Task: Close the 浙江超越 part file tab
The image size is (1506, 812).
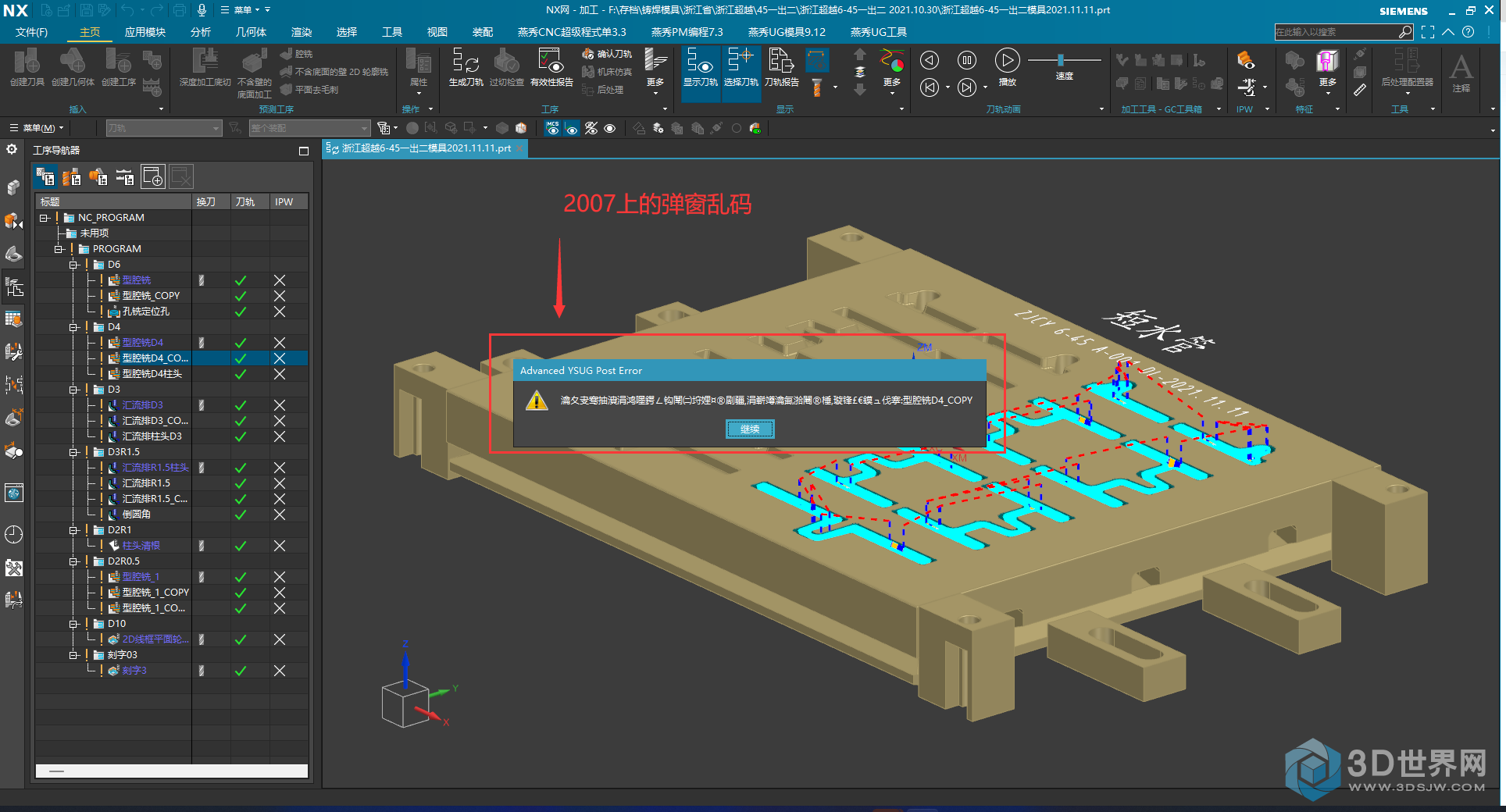Action: pyautogui.click(x=519, y=148)
